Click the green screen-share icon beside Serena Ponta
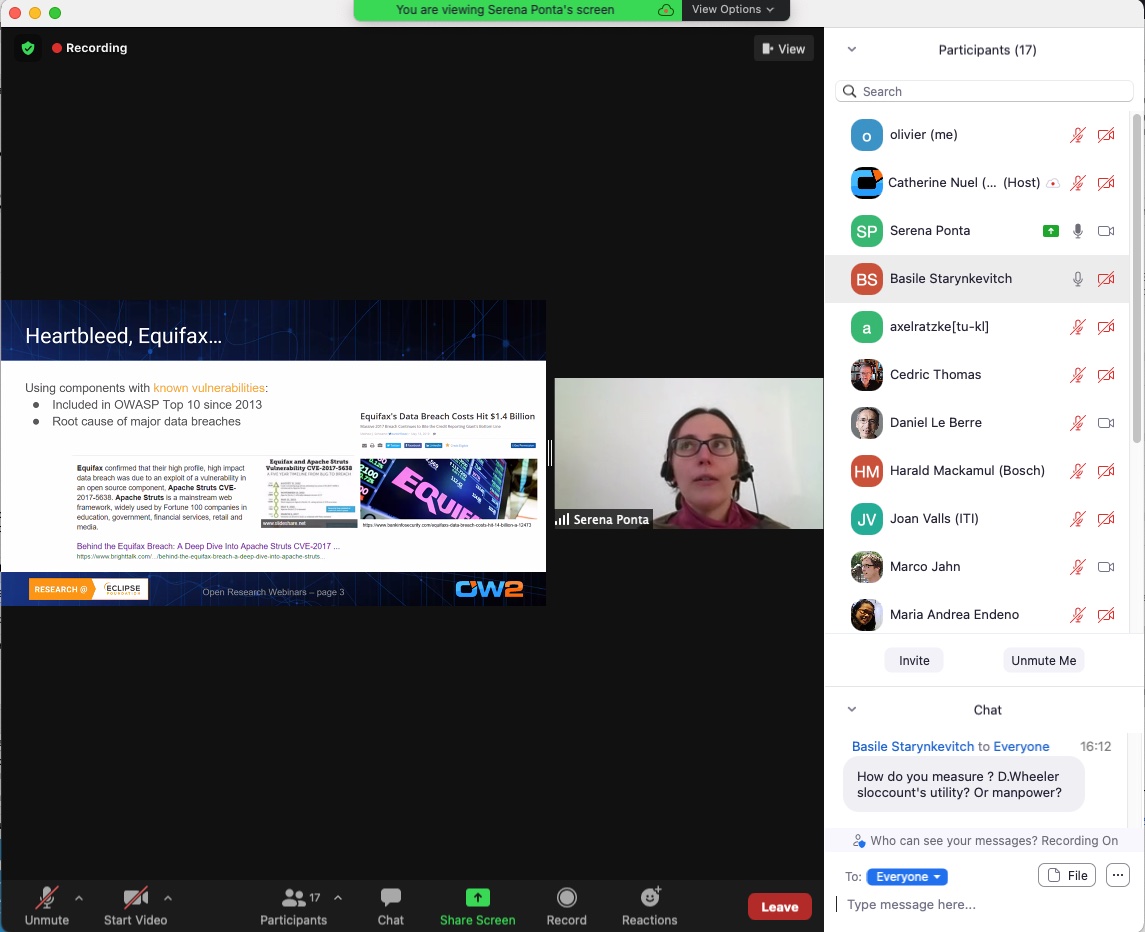Image resolution: width=1145 pixels, height=932 pixels. pos(1050,231)
